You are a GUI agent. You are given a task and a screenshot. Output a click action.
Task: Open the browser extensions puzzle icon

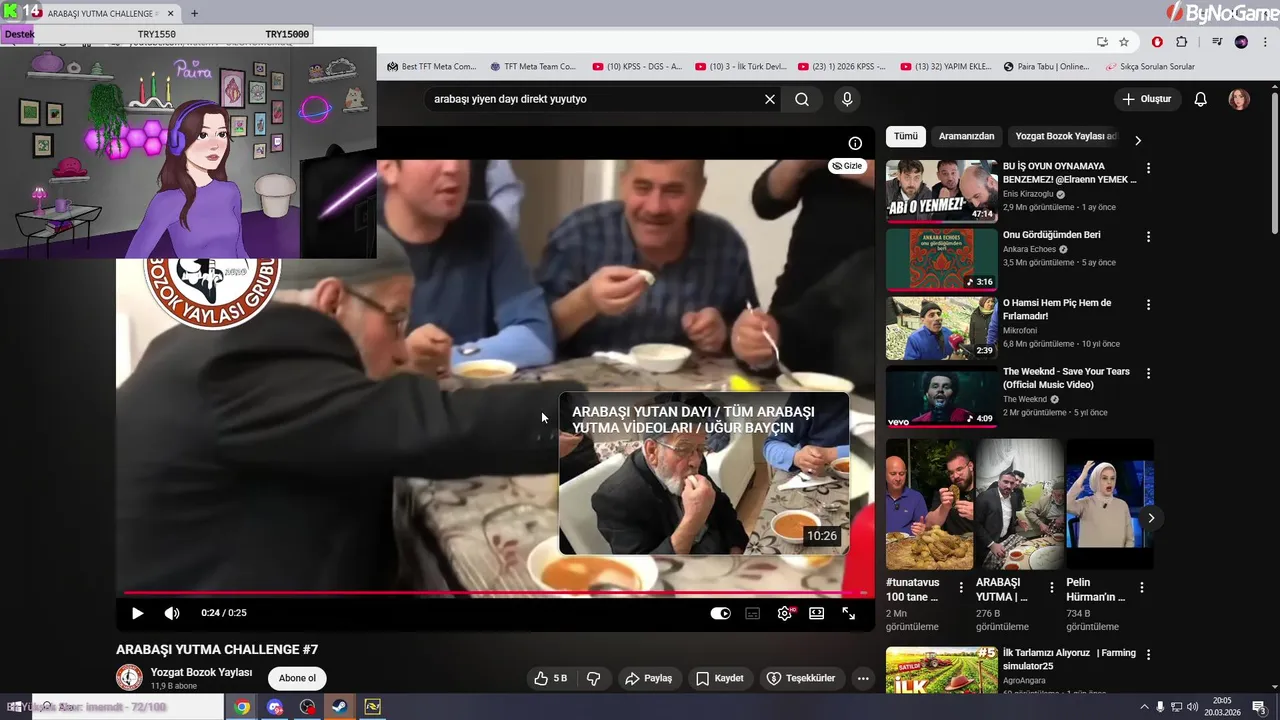[x=1181, y=42]
